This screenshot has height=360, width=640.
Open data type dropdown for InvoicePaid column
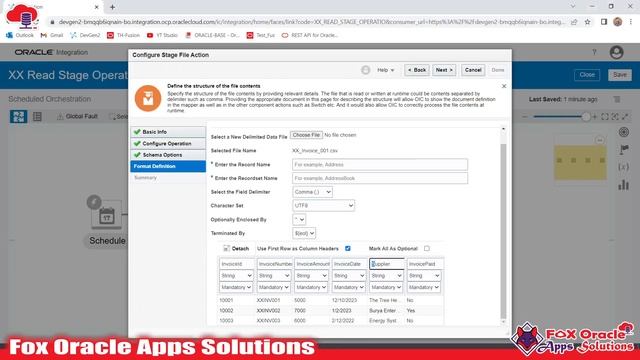(x=424, y=276)
